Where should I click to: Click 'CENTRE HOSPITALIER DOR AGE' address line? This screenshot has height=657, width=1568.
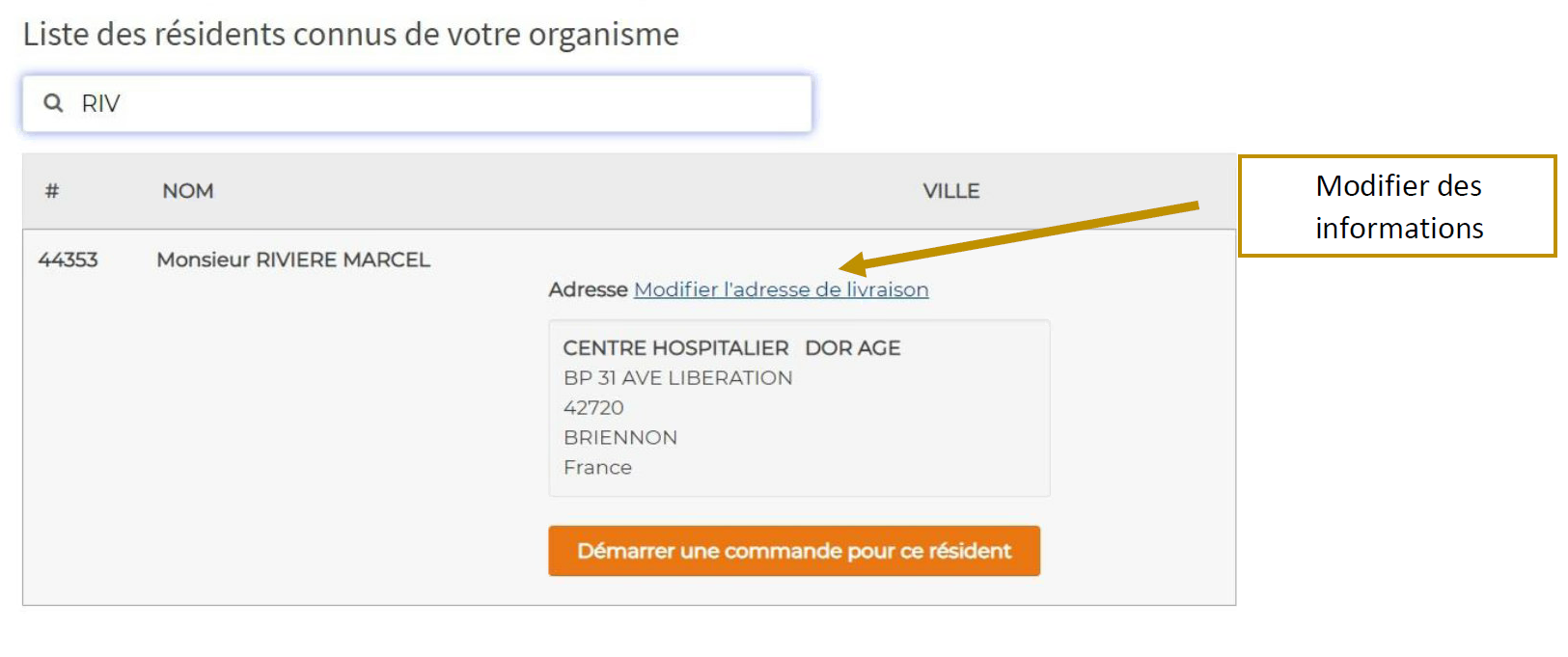pos(731,348)
